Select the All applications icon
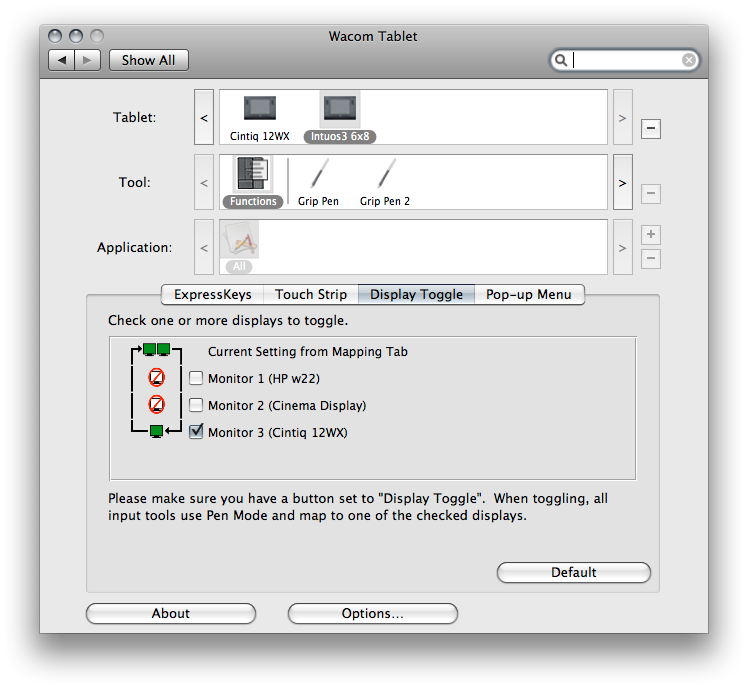 coord(240,239)
